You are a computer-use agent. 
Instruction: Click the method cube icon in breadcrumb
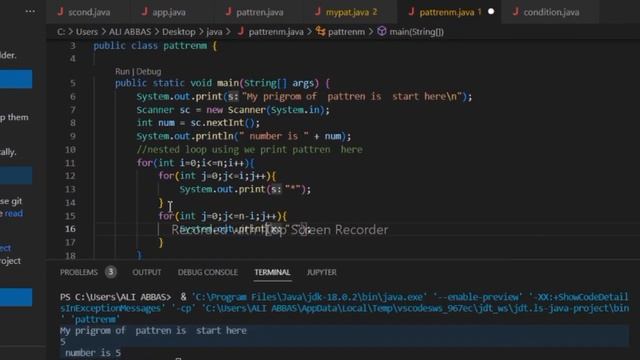pos(382,31)
